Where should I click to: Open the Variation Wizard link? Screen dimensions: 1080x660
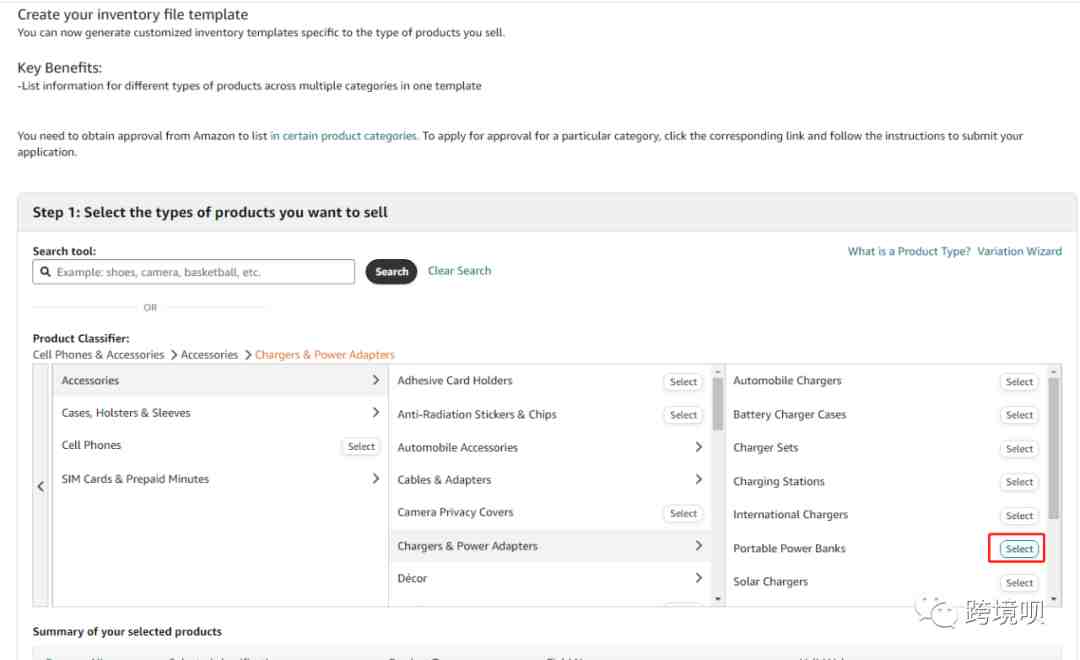(x=1019, y=251)
